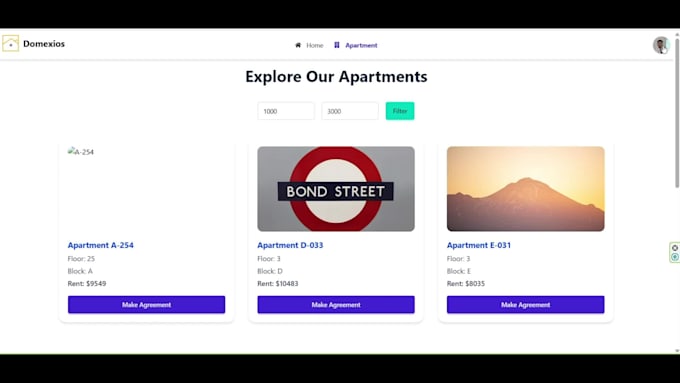
Task: Go to the Home nav link
Action: 314,45
